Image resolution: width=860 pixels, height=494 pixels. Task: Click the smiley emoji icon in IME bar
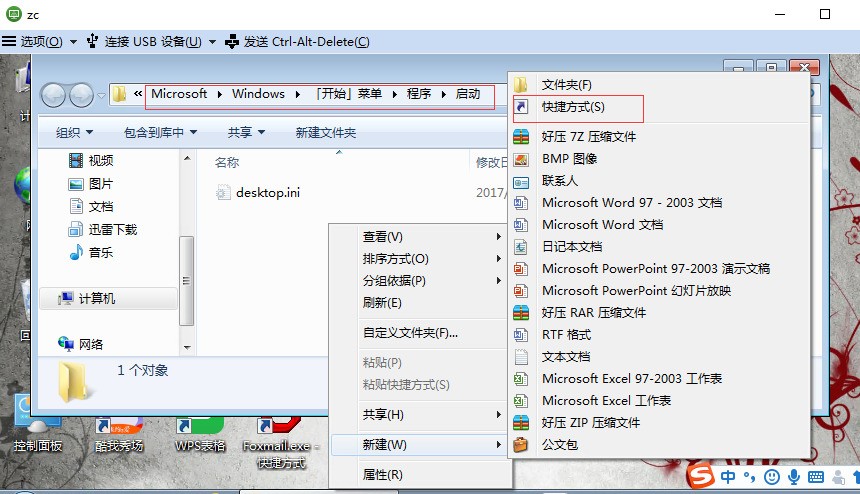772,477
